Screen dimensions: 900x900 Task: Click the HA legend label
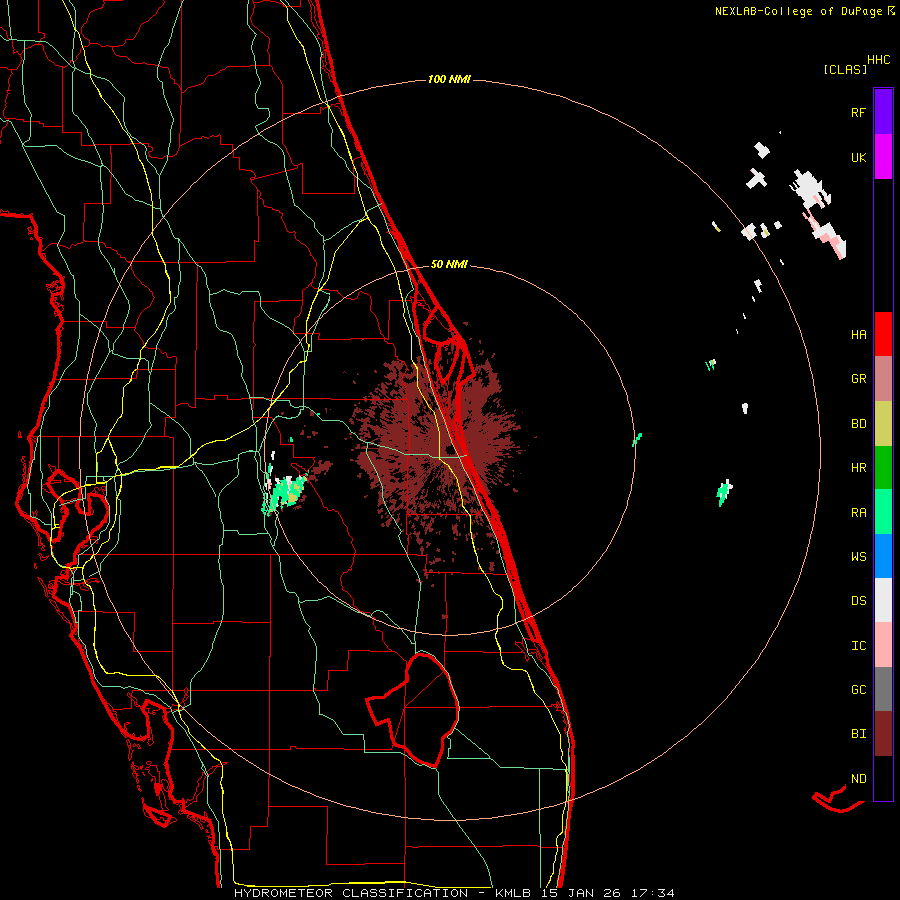(858, 335)
